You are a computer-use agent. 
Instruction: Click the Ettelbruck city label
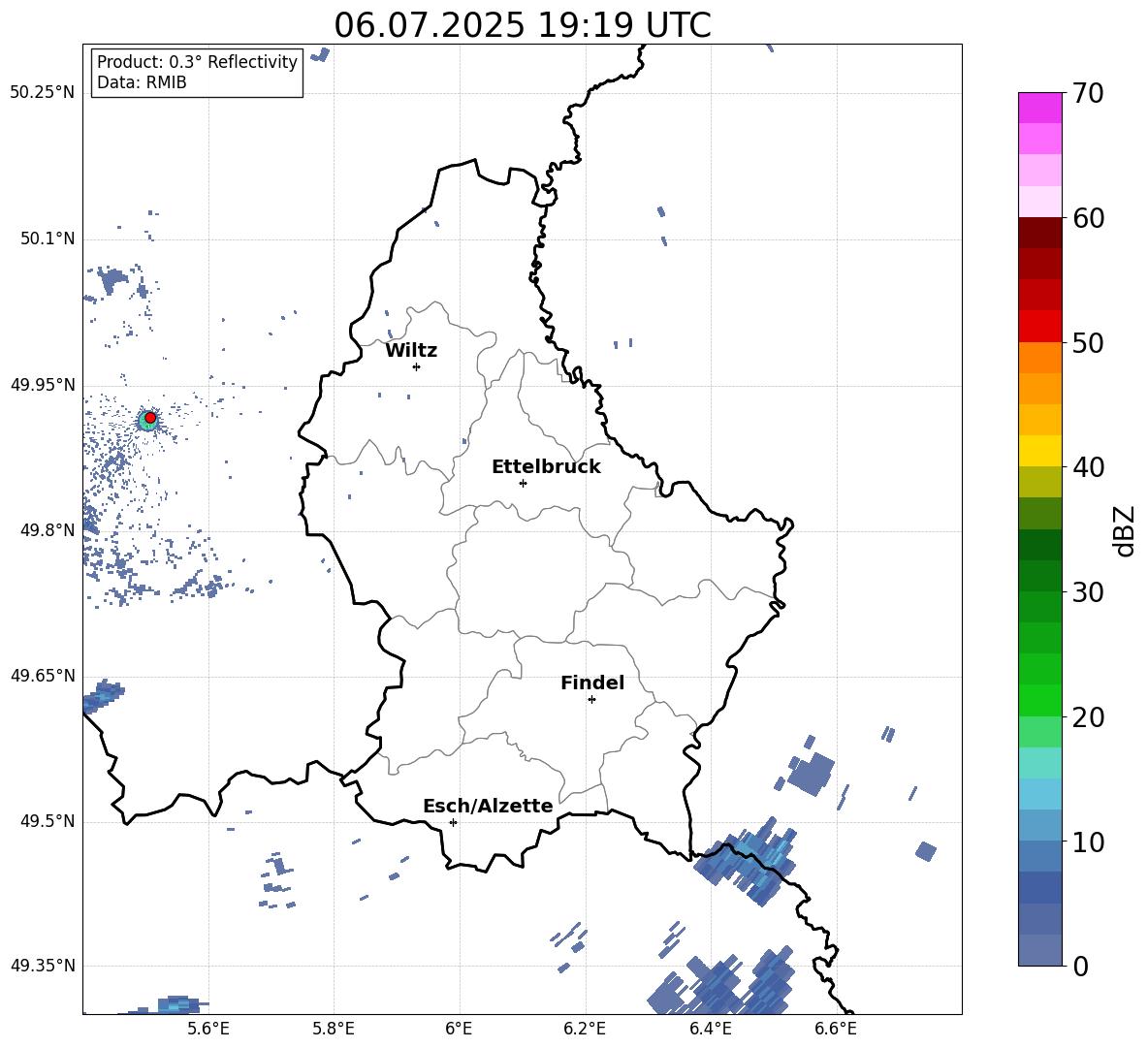(546, 467)
